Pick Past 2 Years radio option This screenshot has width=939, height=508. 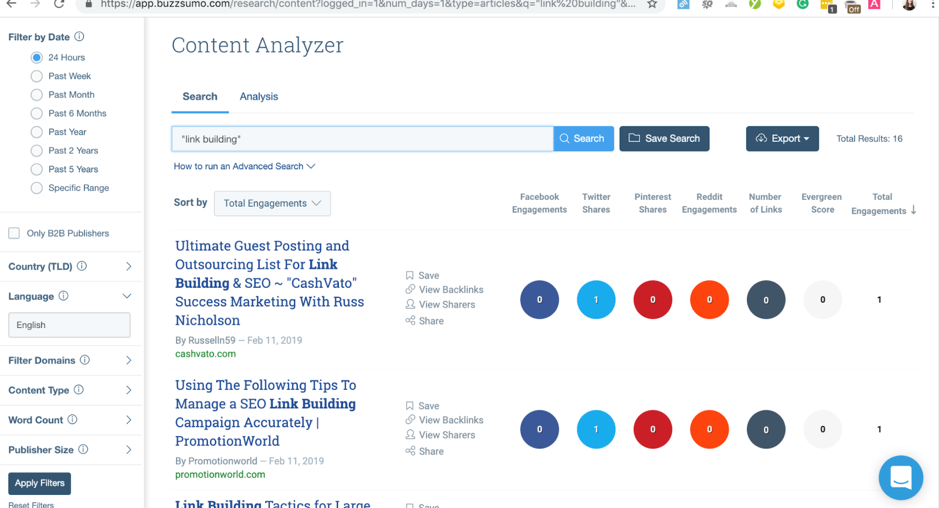click(x=37, y=150)
